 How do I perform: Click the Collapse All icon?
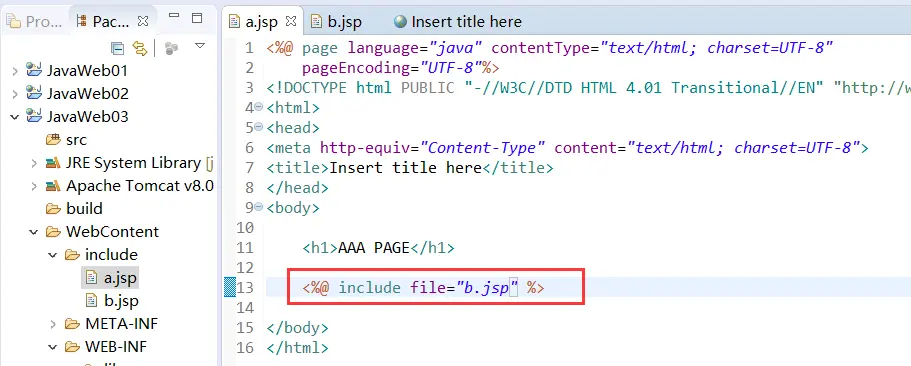click(117, 48)
